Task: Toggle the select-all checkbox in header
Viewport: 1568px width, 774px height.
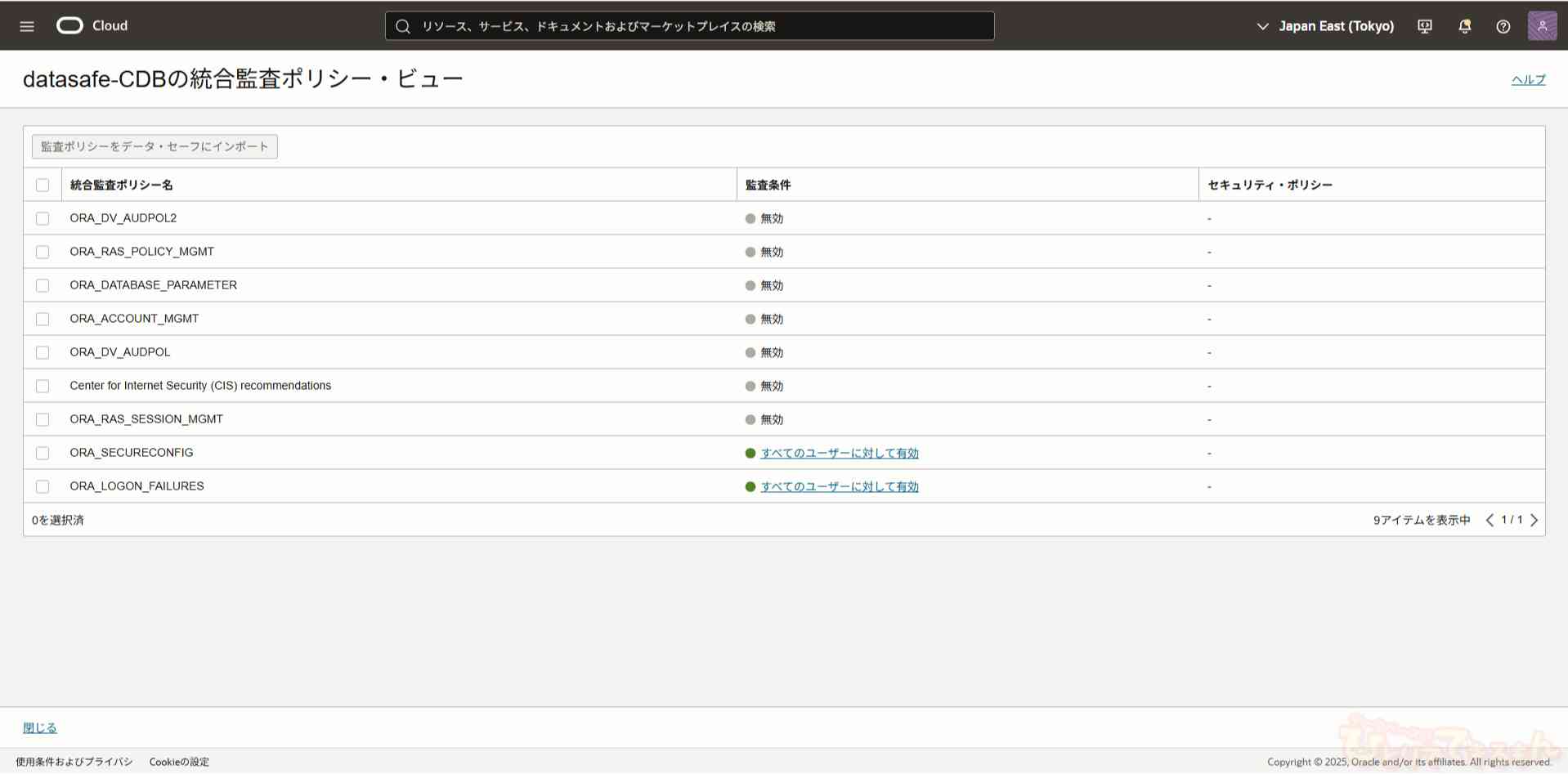Action: [43, 186]
